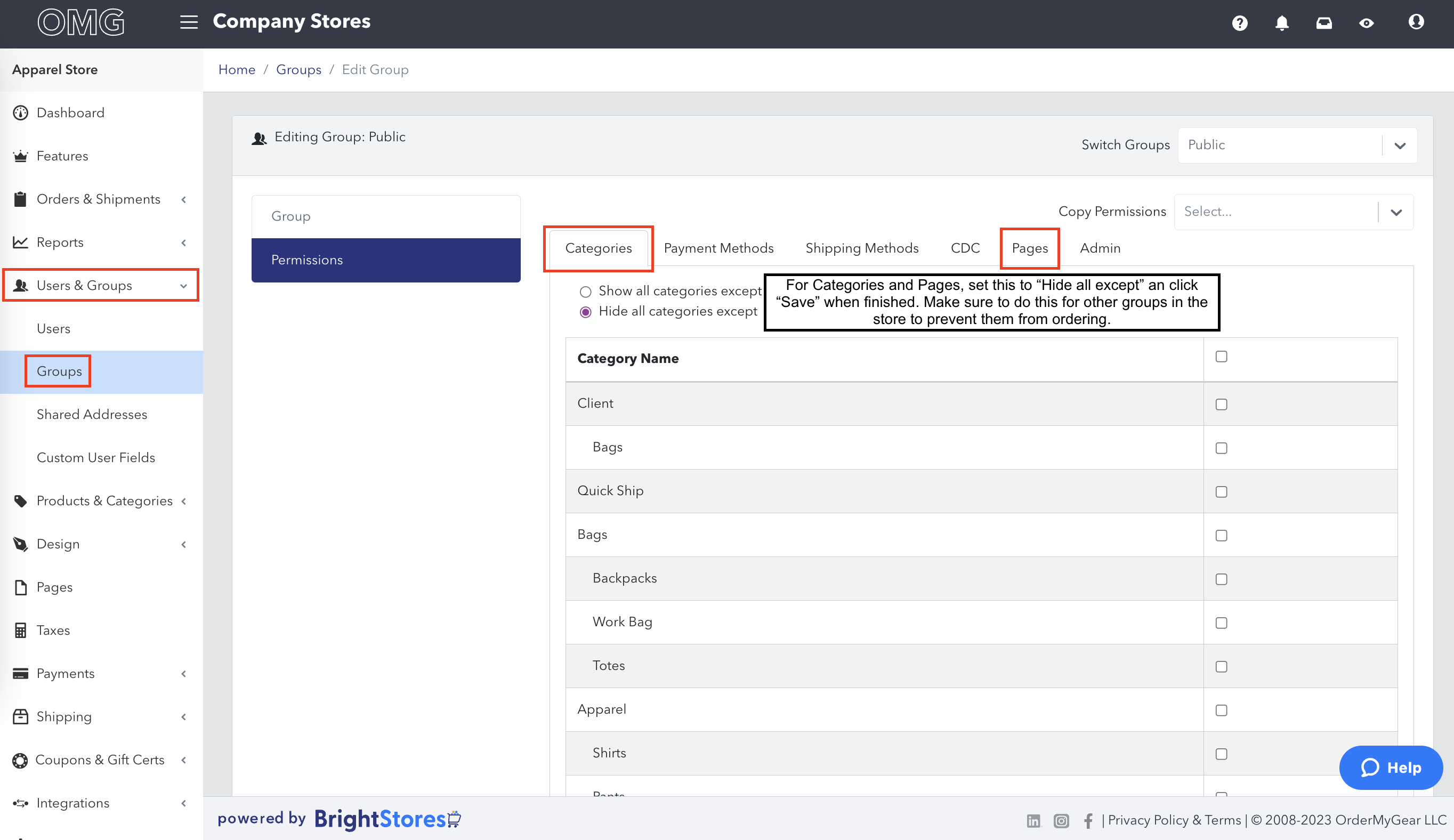
Task: Expand Orders & Shipments menu chevron
Action: coord(184,199)
